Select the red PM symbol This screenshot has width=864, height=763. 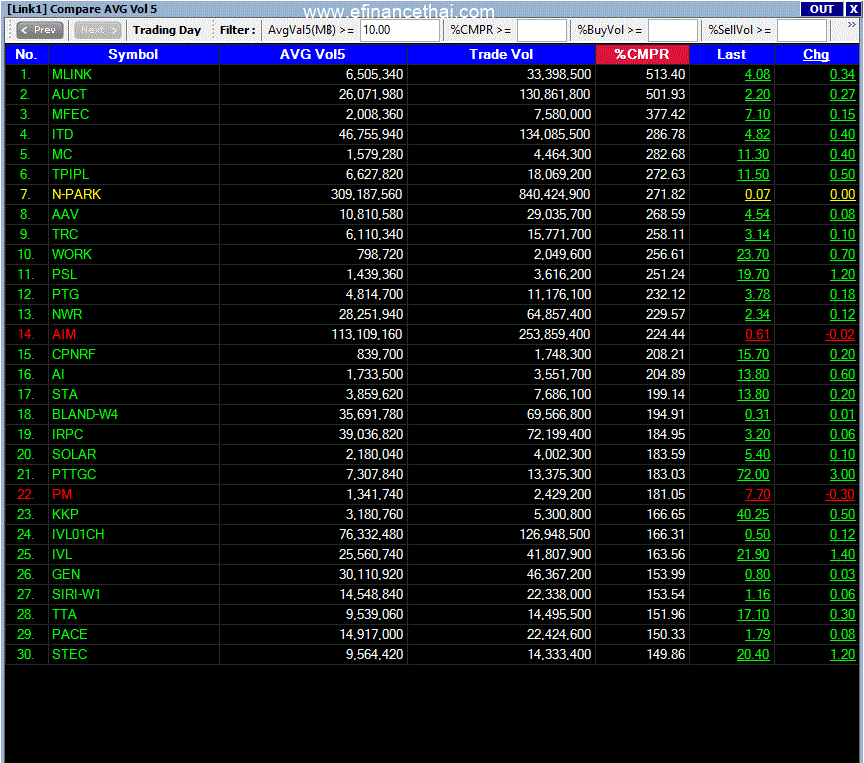62,494
